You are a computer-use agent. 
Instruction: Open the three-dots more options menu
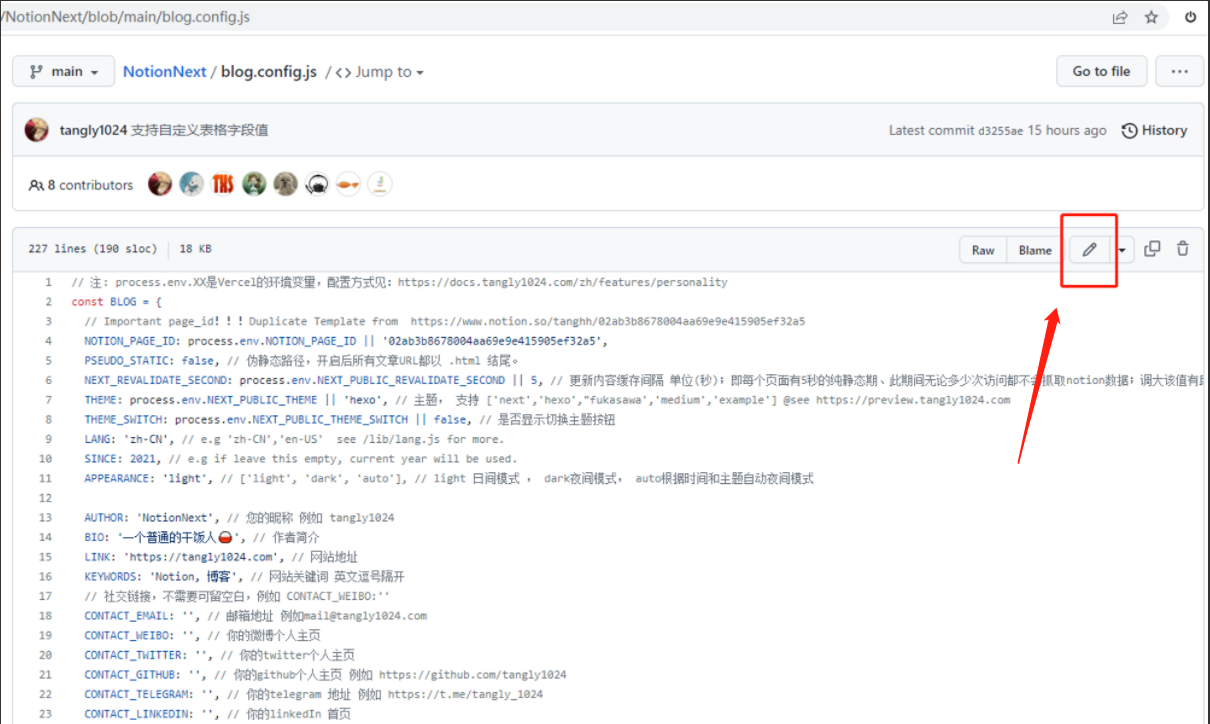(1179, 71)
